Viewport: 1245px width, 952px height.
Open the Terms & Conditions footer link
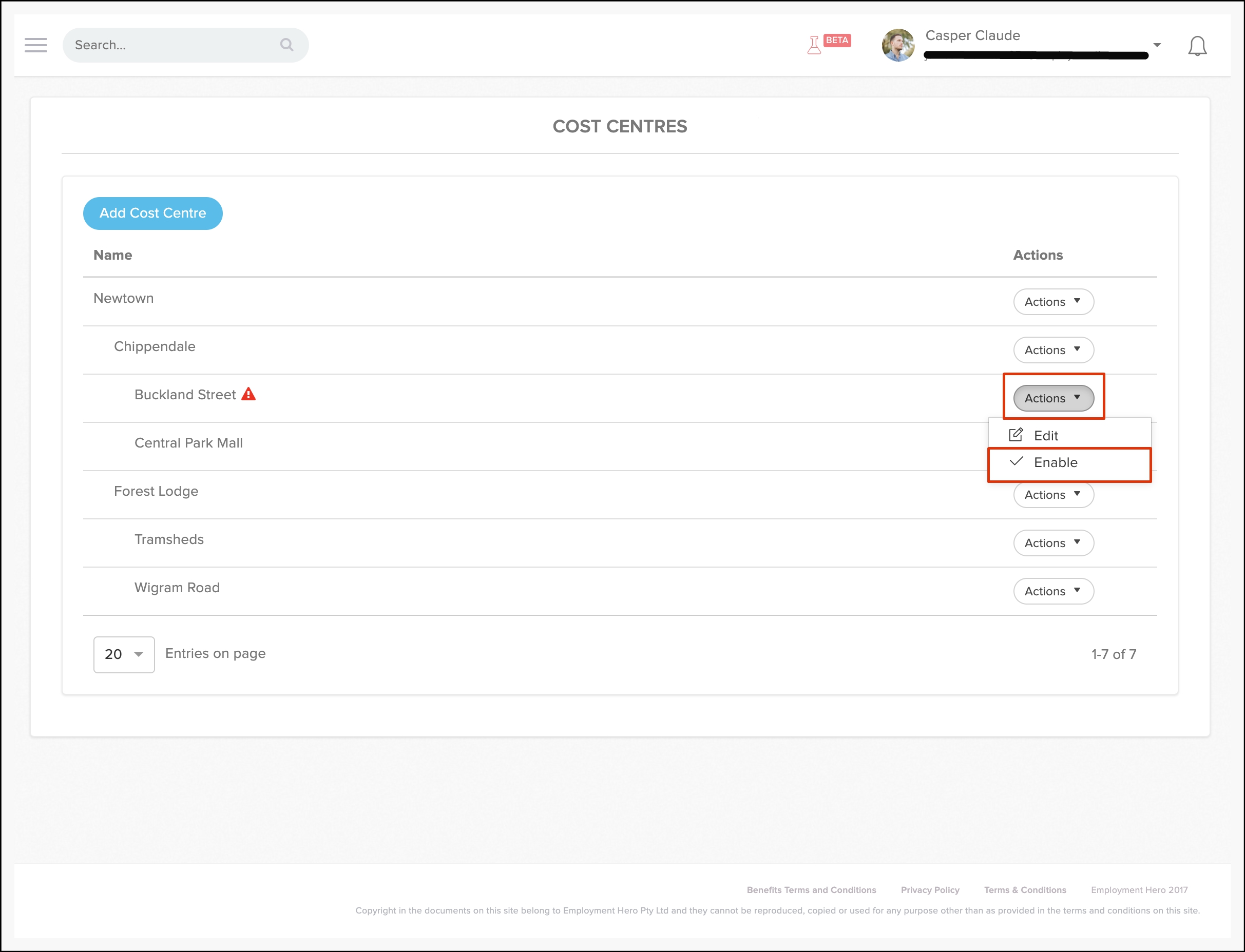coord(1024,890)
